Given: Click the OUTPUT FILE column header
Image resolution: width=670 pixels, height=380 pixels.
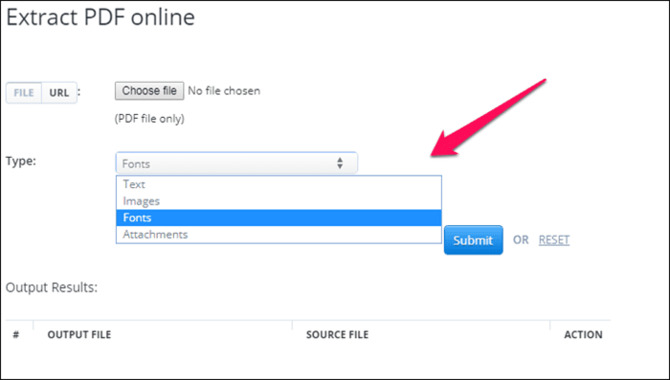Looking at the screenshot, I should (79, 334).
